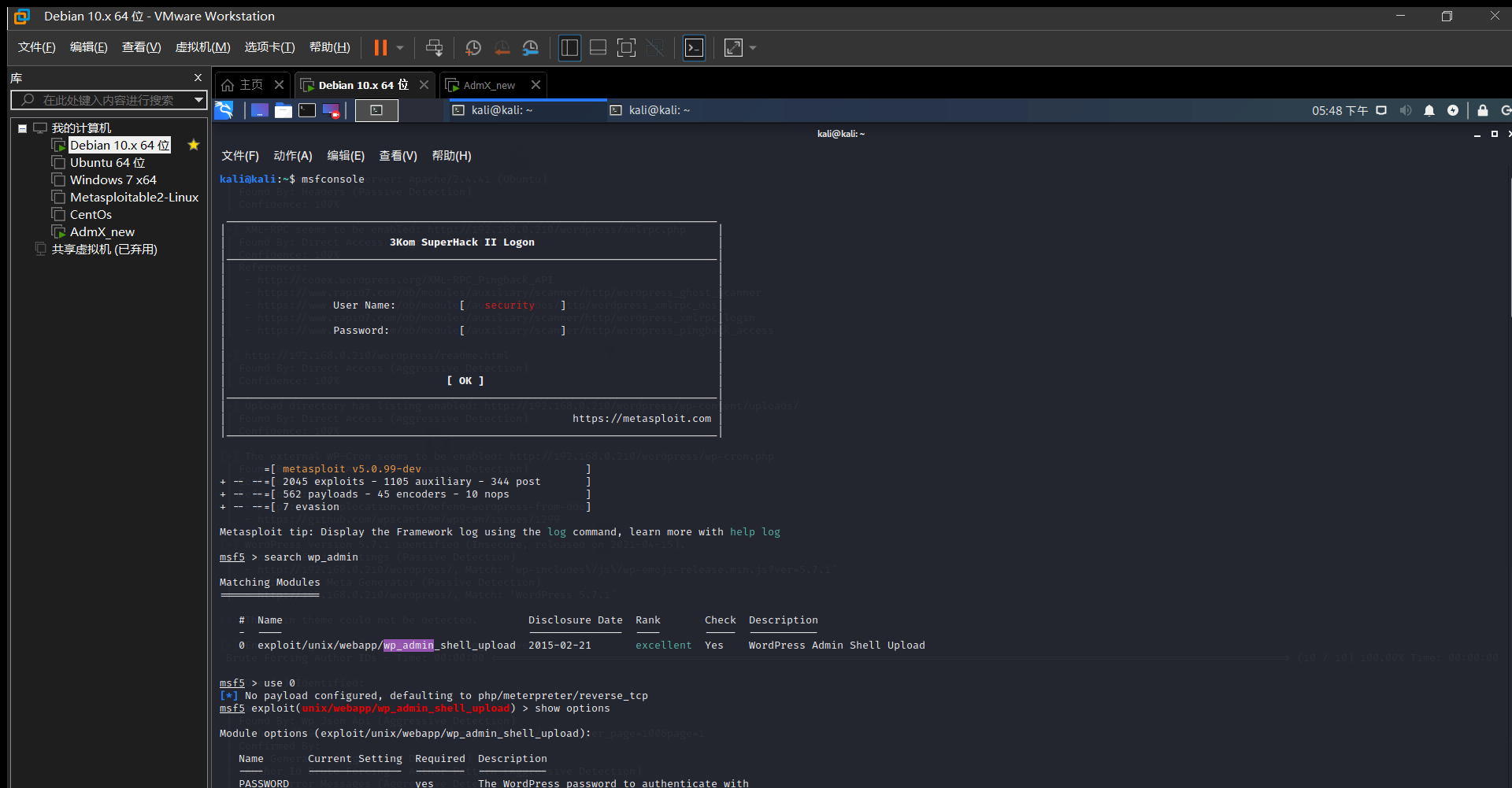Revert to the previous snapshot
1512x788 pixels.
(x=502, y=48)
